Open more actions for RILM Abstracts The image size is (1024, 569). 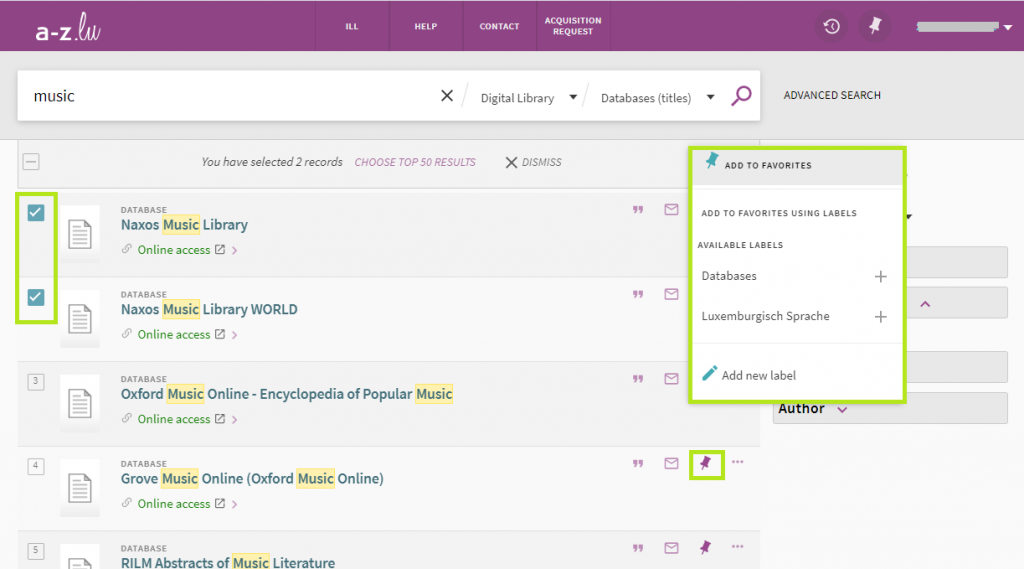click(737, 547)
